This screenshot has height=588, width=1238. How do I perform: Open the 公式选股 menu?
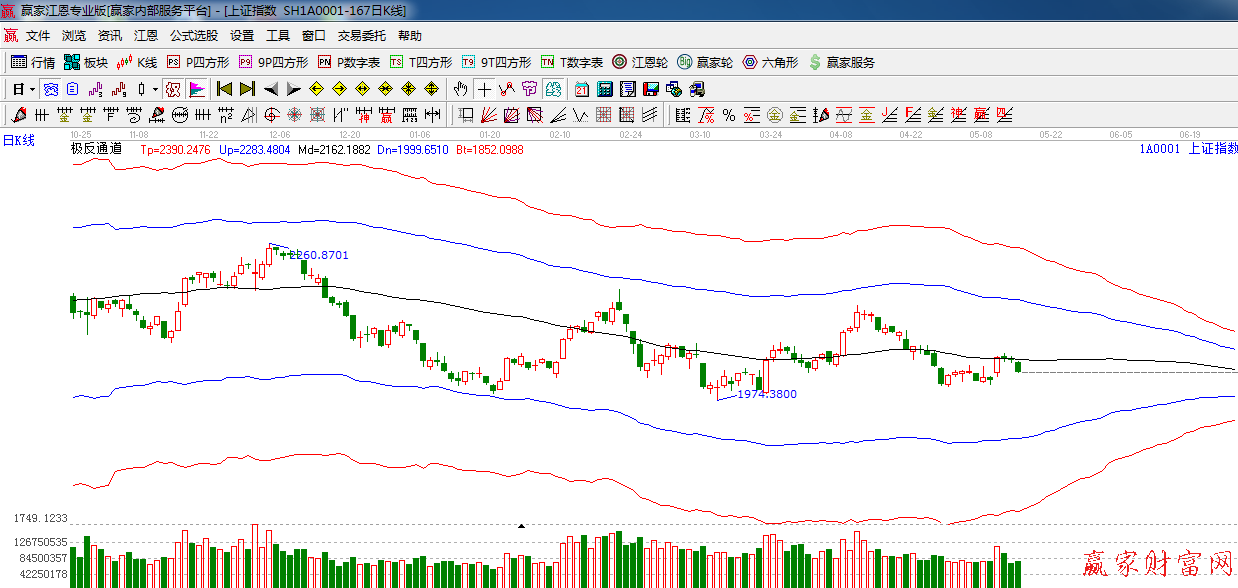pyautogui.click(x=193, y=36)
